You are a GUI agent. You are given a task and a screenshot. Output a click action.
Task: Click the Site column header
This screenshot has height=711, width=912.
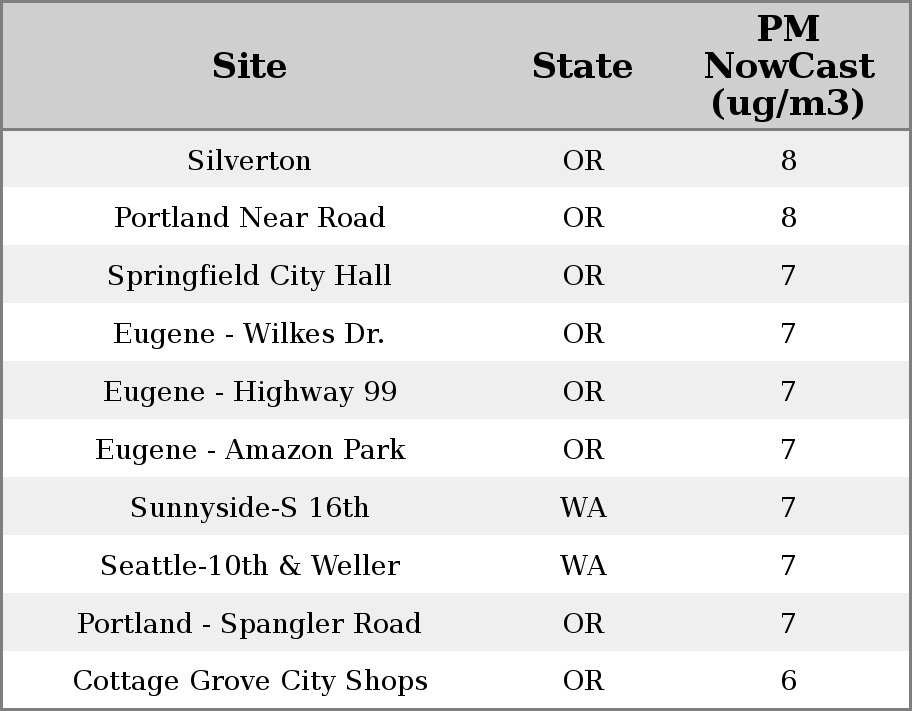tap(249, 66)
